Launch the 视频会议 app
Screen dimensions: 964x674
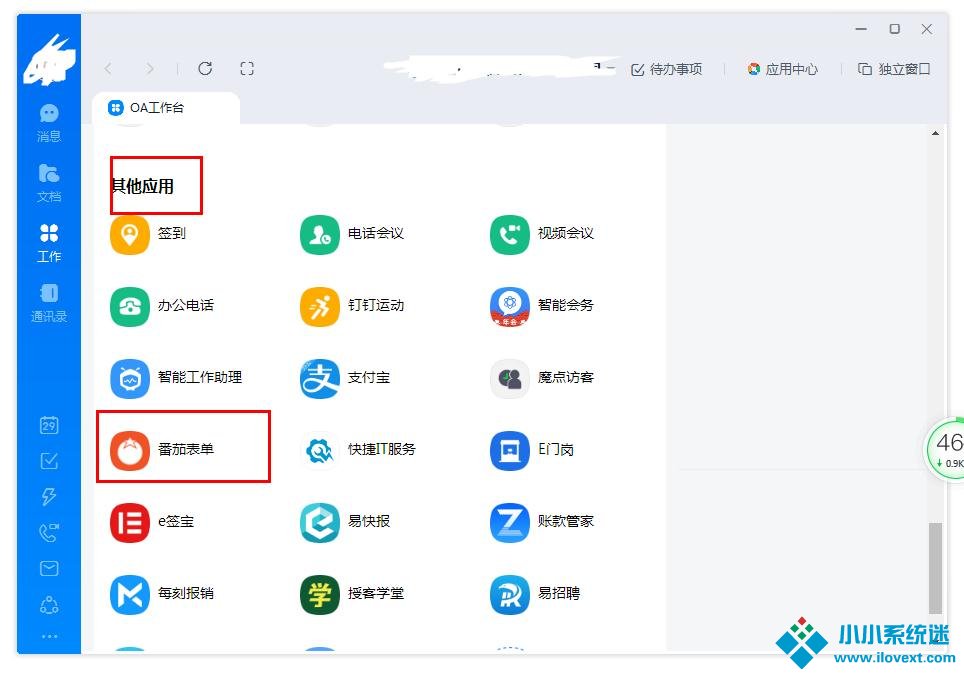point(542,234)
